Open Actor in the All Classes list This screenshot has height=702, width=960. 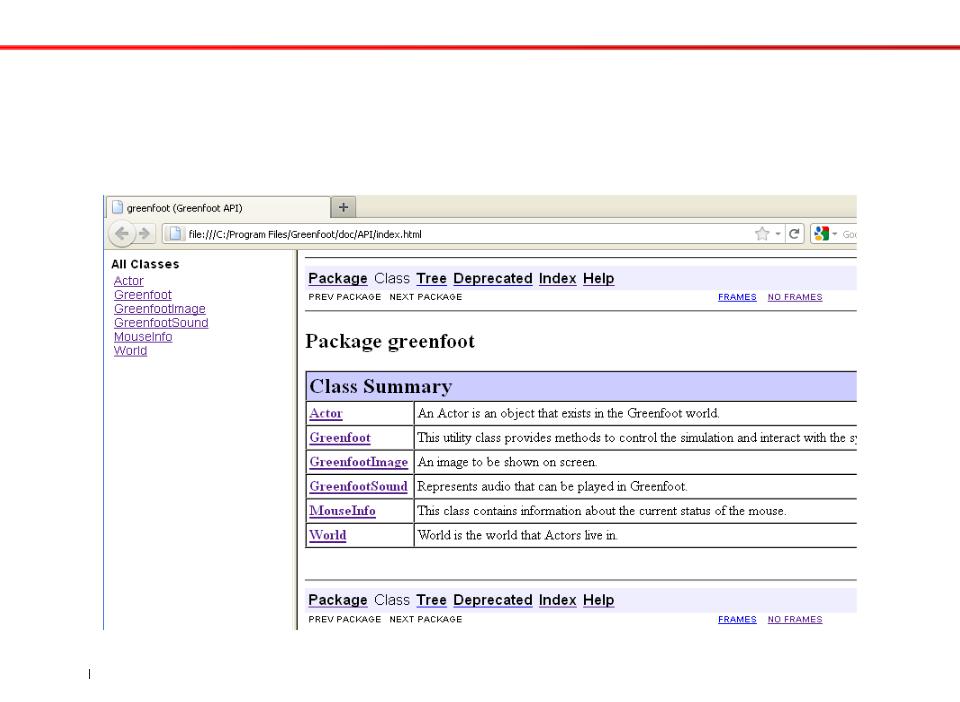click(129, 281)
